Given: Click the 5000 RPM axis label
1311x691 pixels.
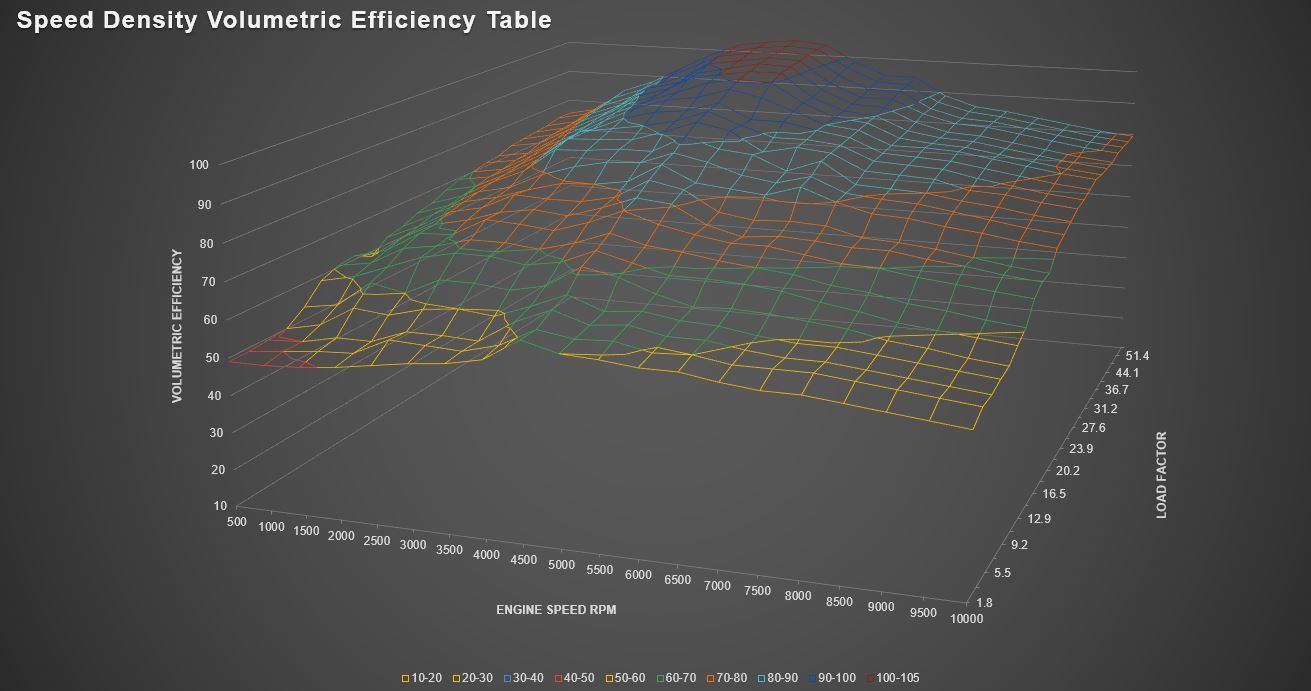Looking at the screenshot, I should 561,565.
